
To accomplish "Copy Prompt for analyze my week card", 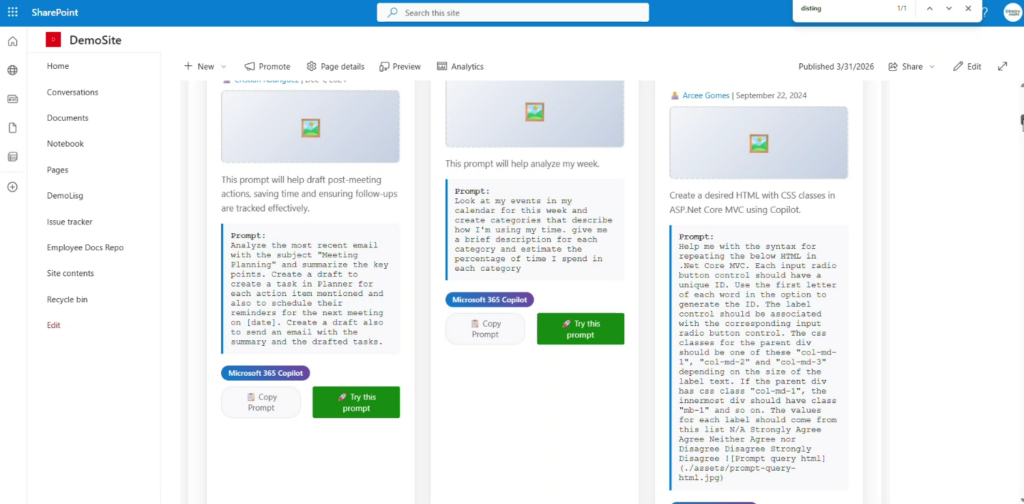I will 485,328.
